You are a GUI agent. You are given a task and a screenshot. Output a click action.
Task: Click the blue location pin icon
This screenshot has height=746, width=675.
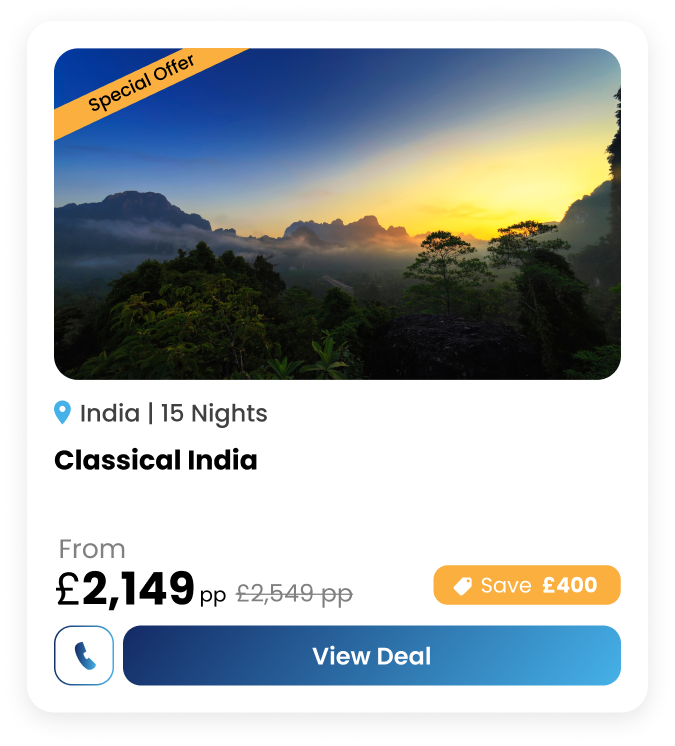point(62,412)
